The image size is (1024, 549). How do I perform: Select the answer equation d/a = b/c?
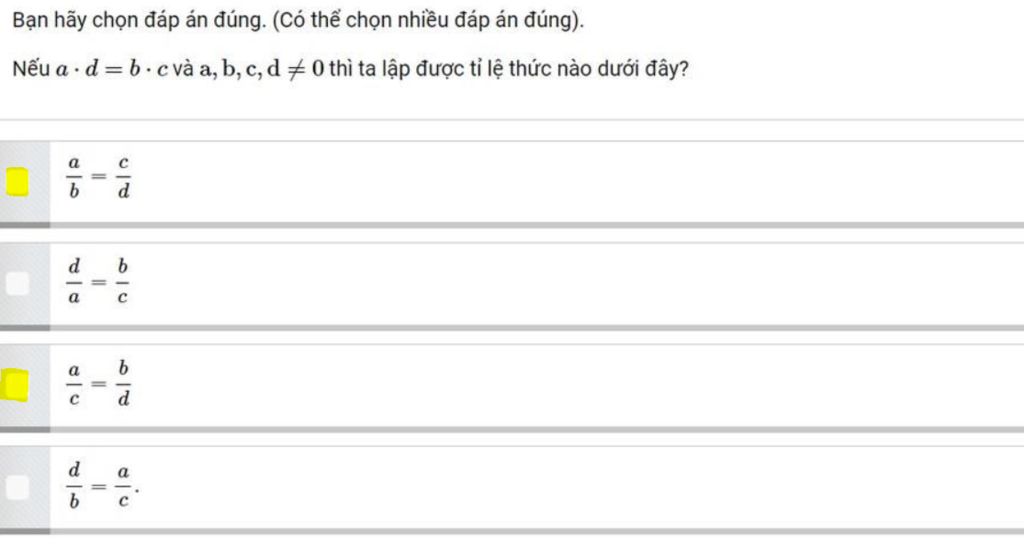98,281
